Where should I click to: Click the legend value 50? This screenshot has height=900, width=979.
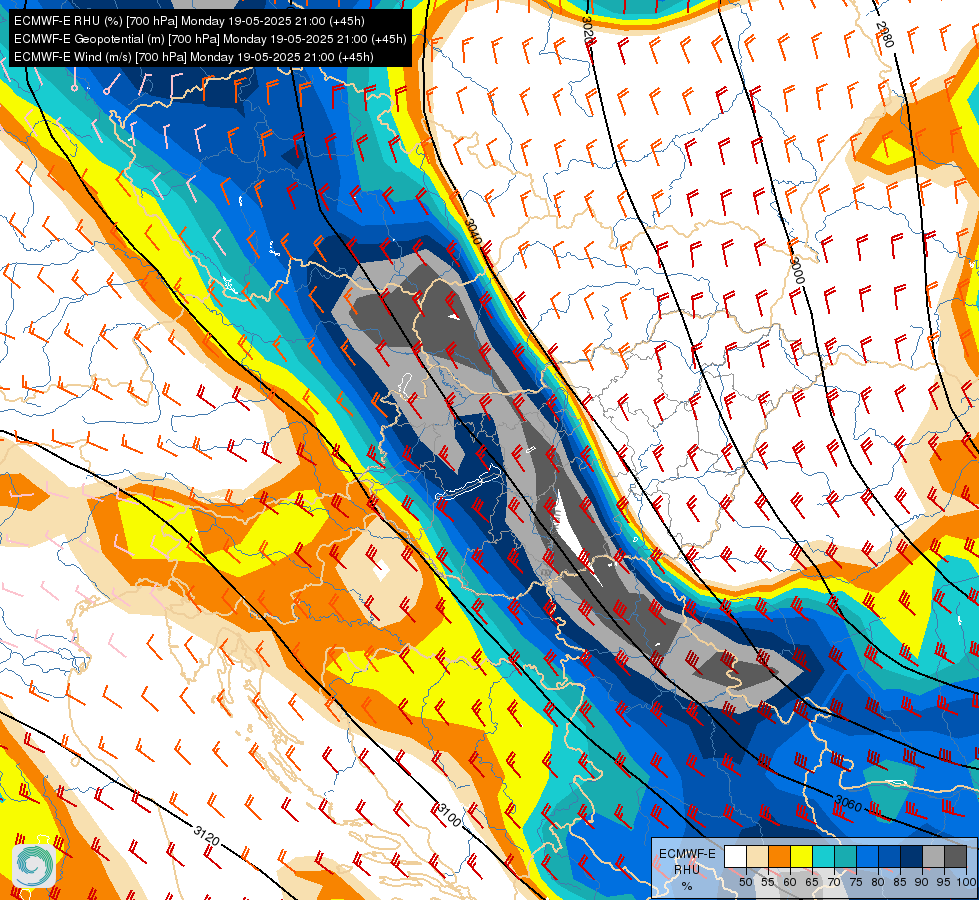746,882
